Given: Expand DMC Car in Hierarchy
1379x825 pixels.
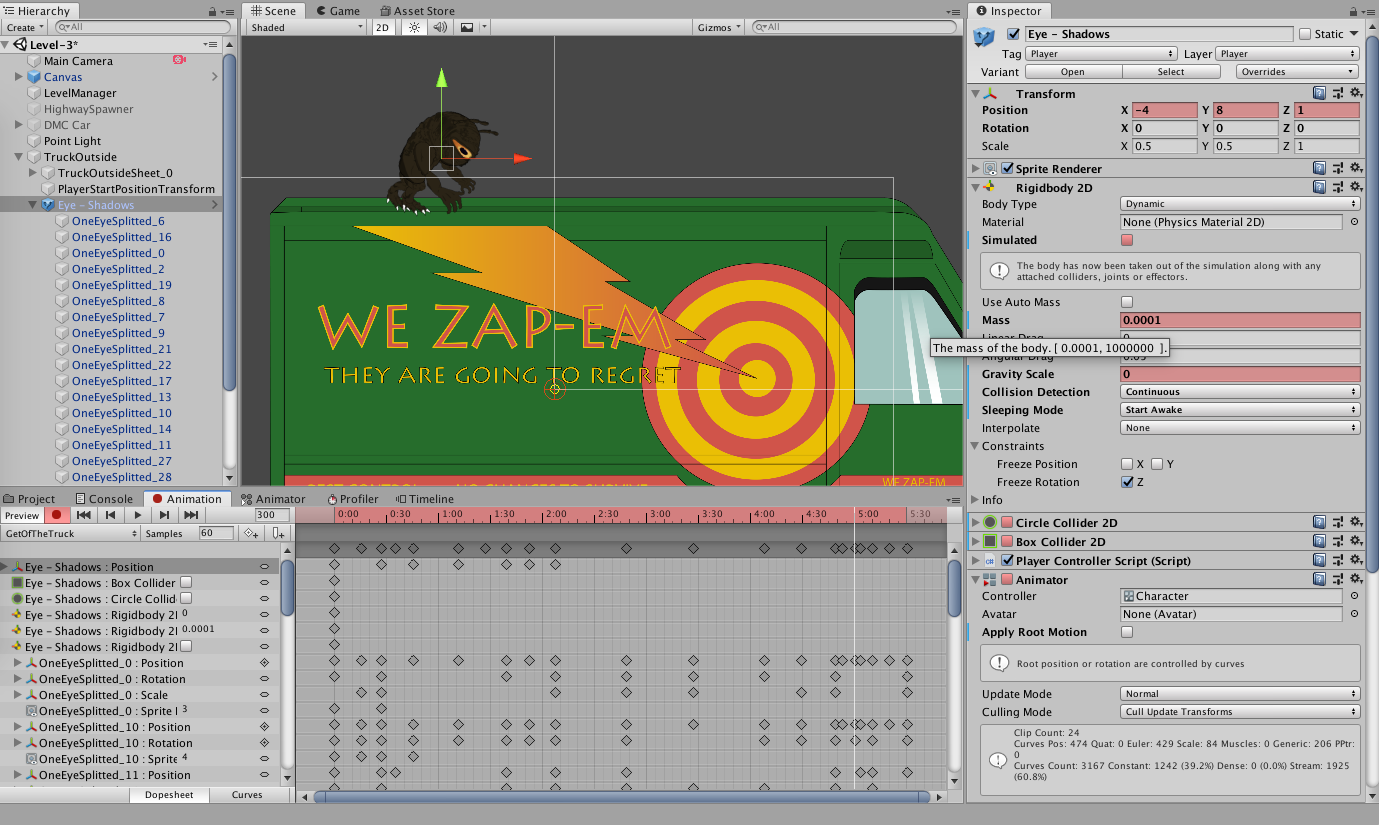Looking at the screenshot, I should (x=19, y=125).
